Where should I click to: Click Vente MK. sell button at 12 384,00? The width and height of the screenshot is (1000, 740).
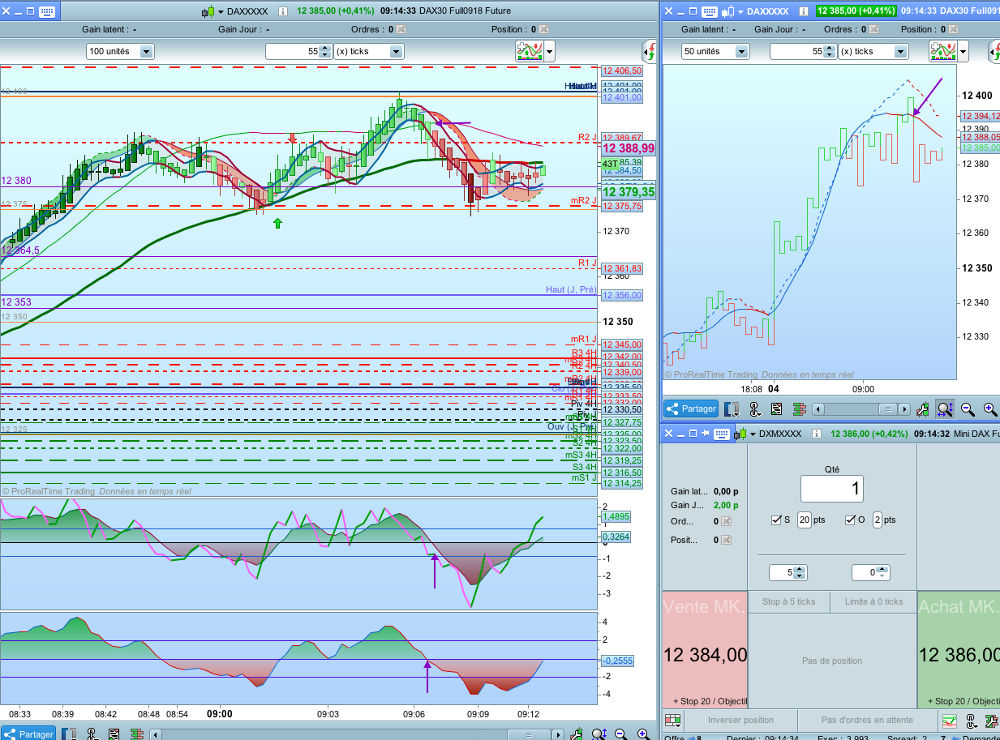point(705,649)
